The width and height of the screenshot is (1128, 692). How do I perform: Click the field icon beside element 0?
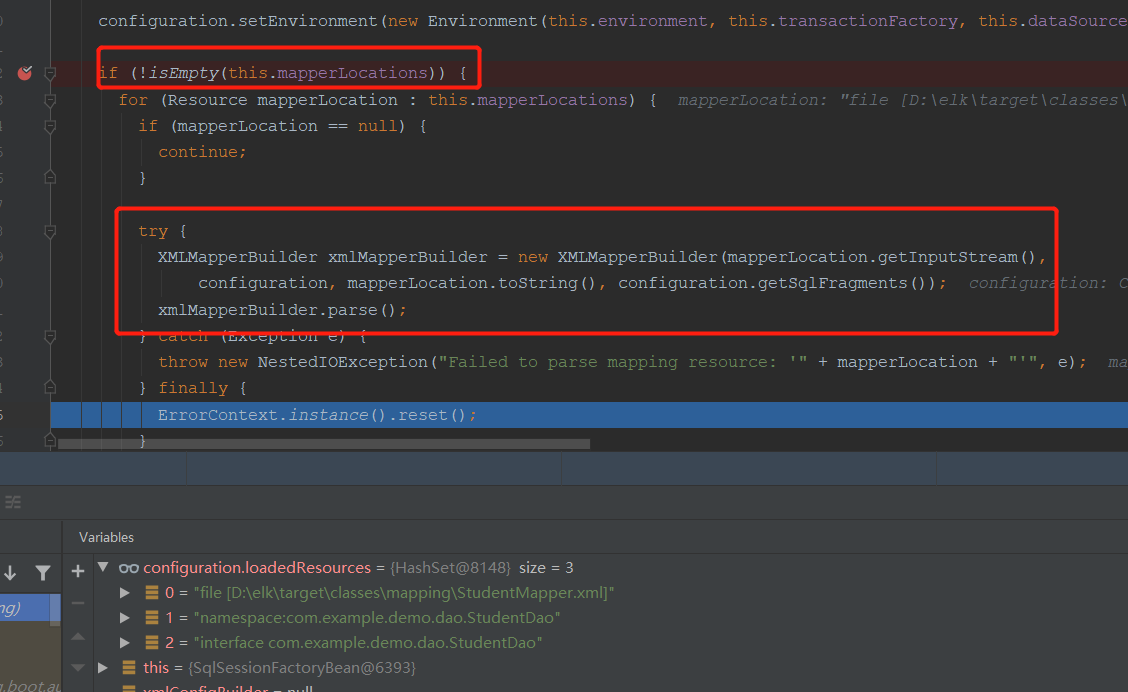(x=152, y=593)
